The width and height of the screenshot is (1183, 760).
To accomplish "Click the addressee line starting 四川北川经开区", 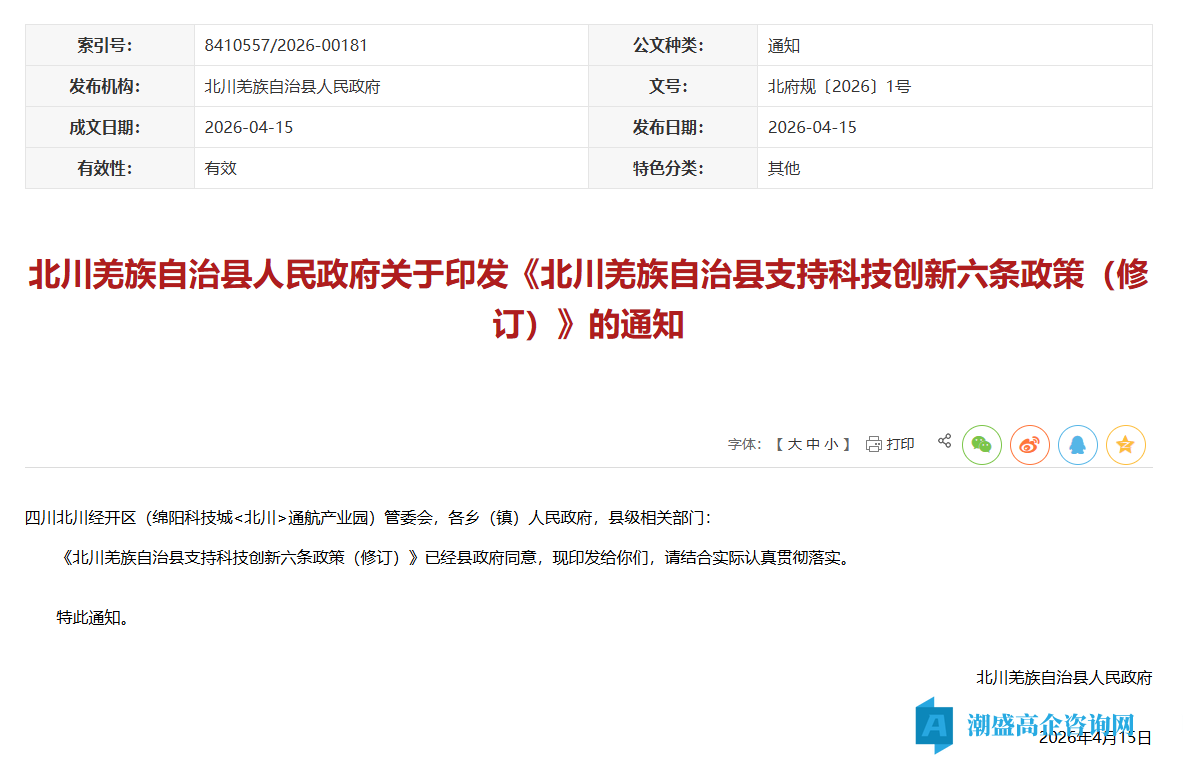I will click(x=368, y=518).
